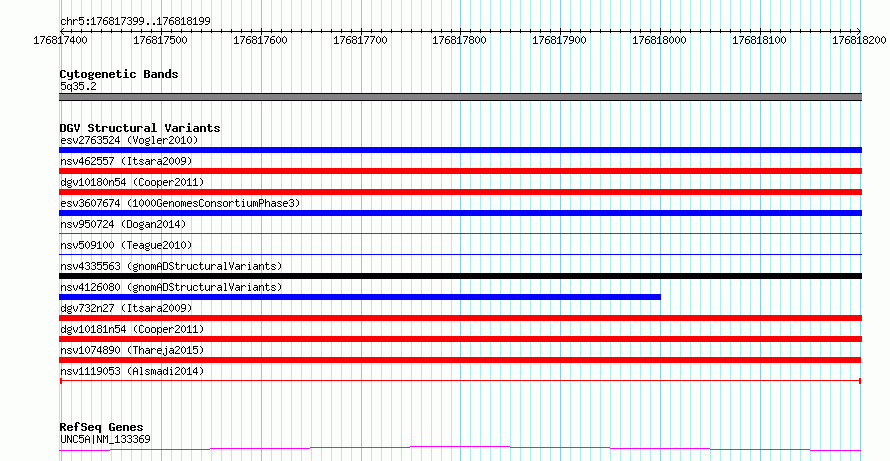Click ruler position 176817900
Image resolution: width=890 pixels, height=461 pixels.
click(x=559, y=41)
